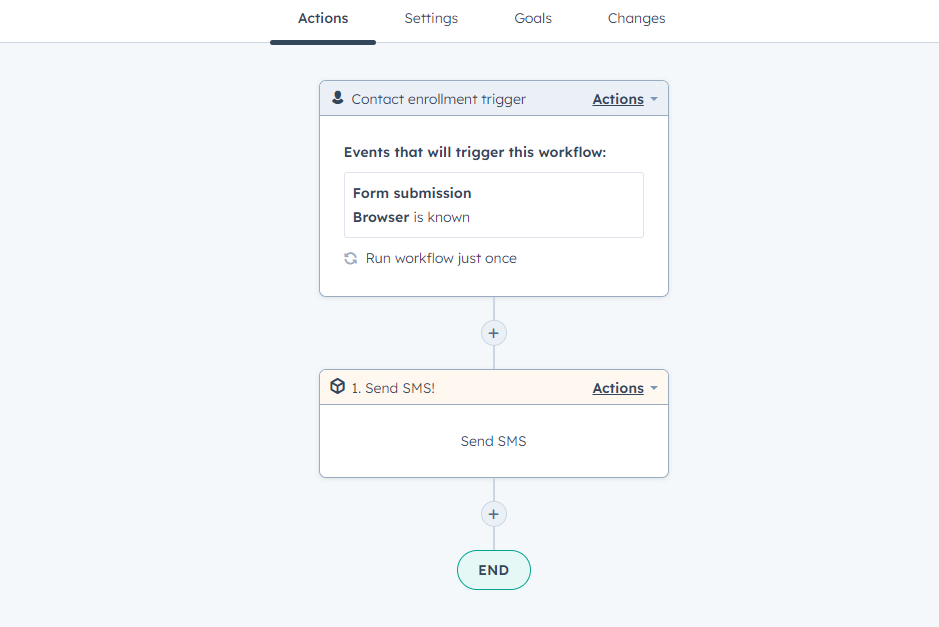The width and height of the screenshot is (939, 627).
Task: Click the caret arrow next to trigger's Actions
Action: coord(654,99)
